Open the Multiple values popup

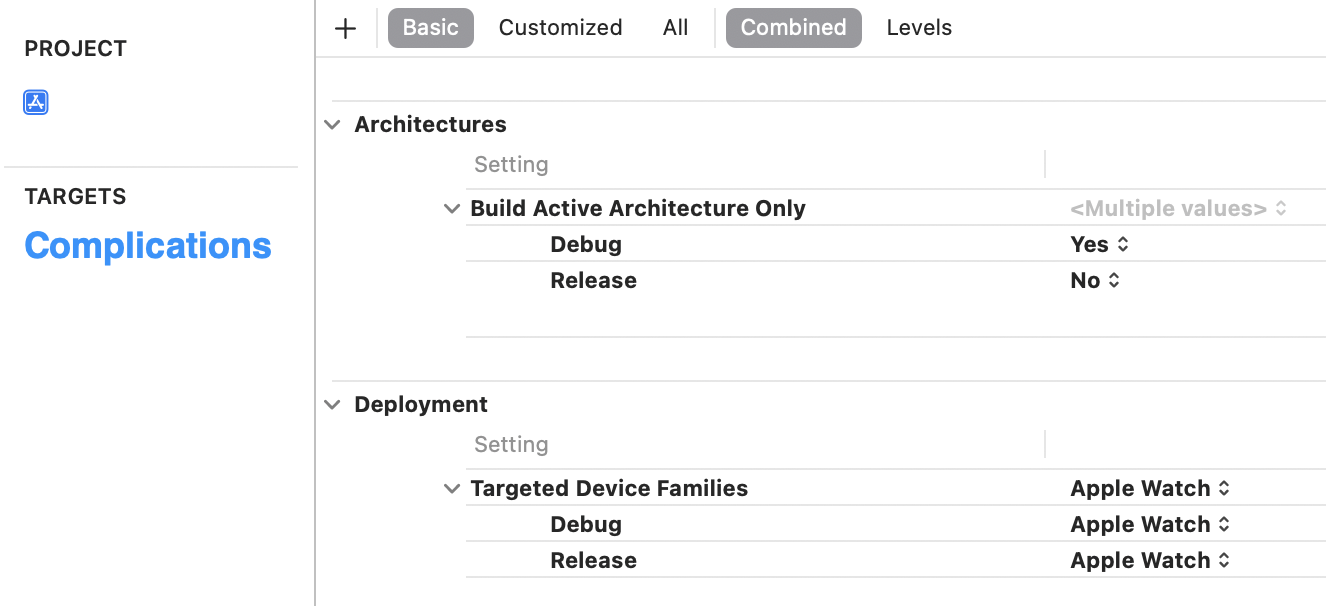[1178, 209]
